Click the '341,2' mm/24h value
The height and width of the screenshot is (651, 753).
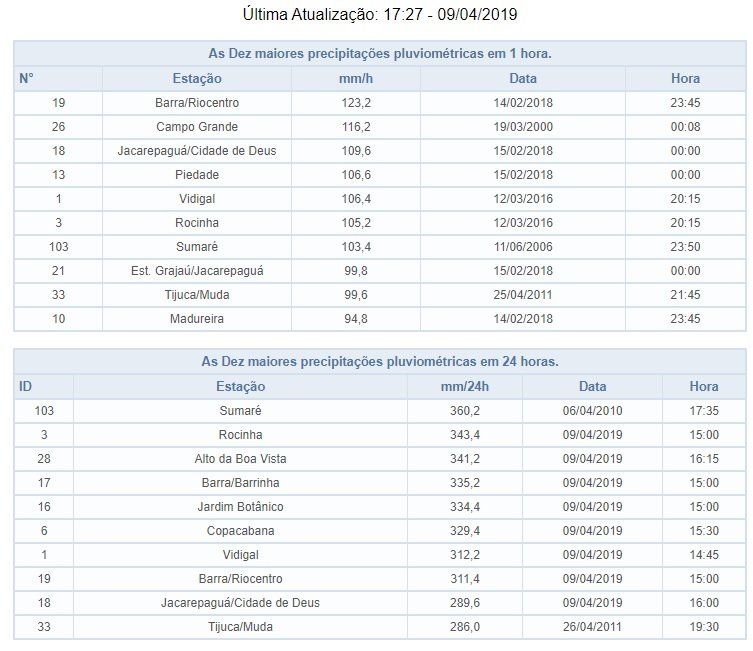click(465, 459)
